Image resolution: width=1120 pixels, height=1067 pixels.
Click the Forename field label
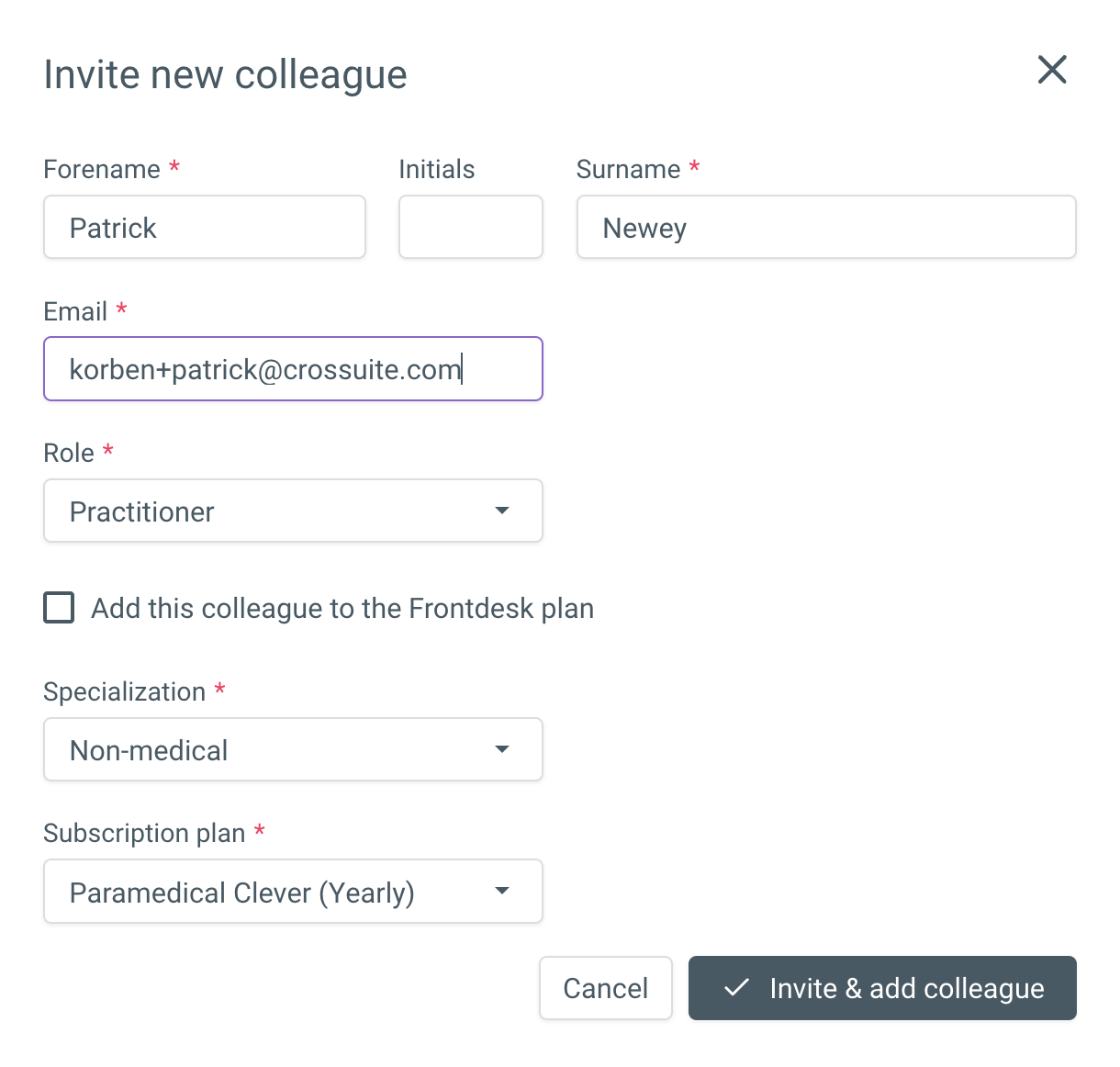[x=102, y=169]
